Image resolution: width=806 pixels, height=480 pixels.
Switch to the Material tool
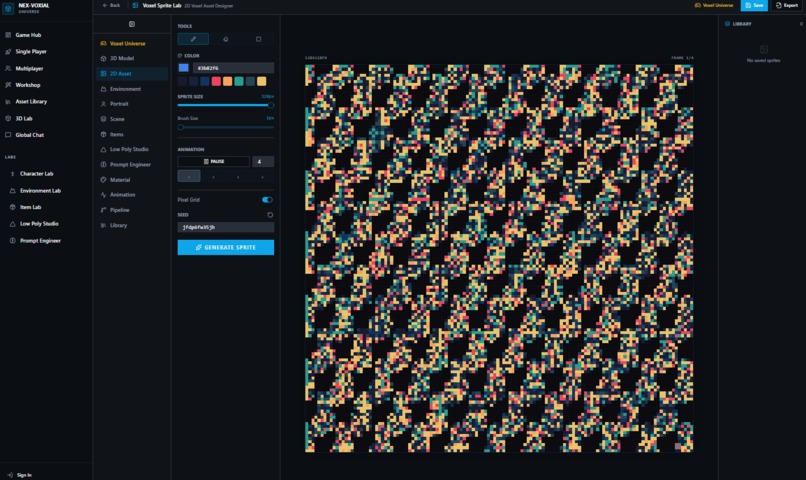132,180
